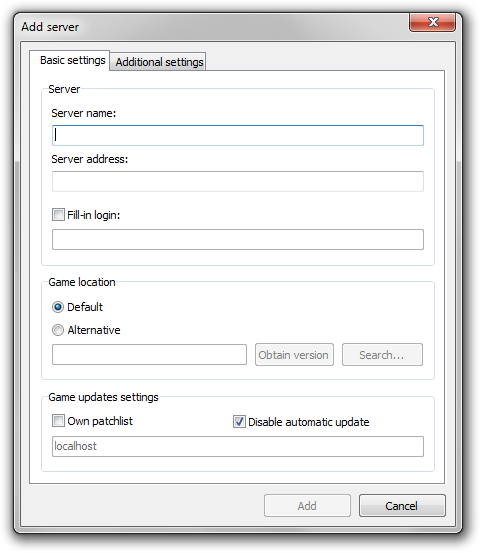Screen dimensions: 481x553
Task: Open the Search... browse button
Action: coord(382,355)
